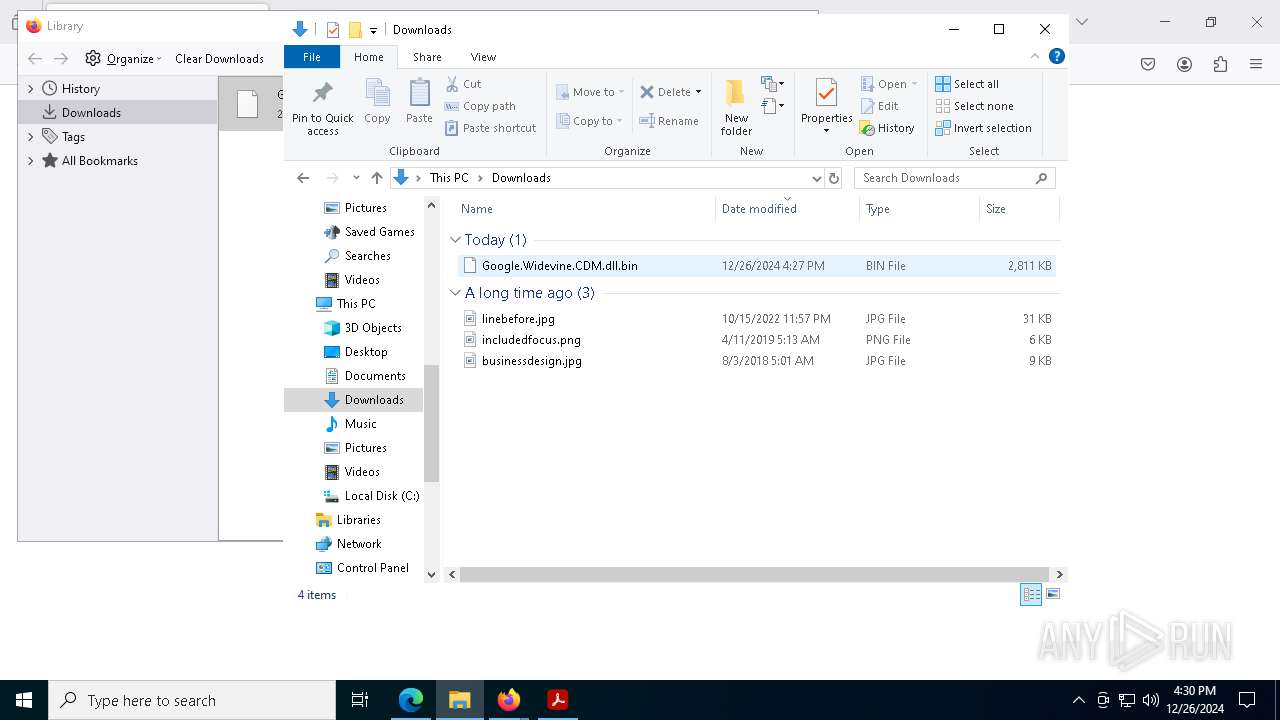
Task: Select the Home ribbon tab
Action: [x=368, y=57]
